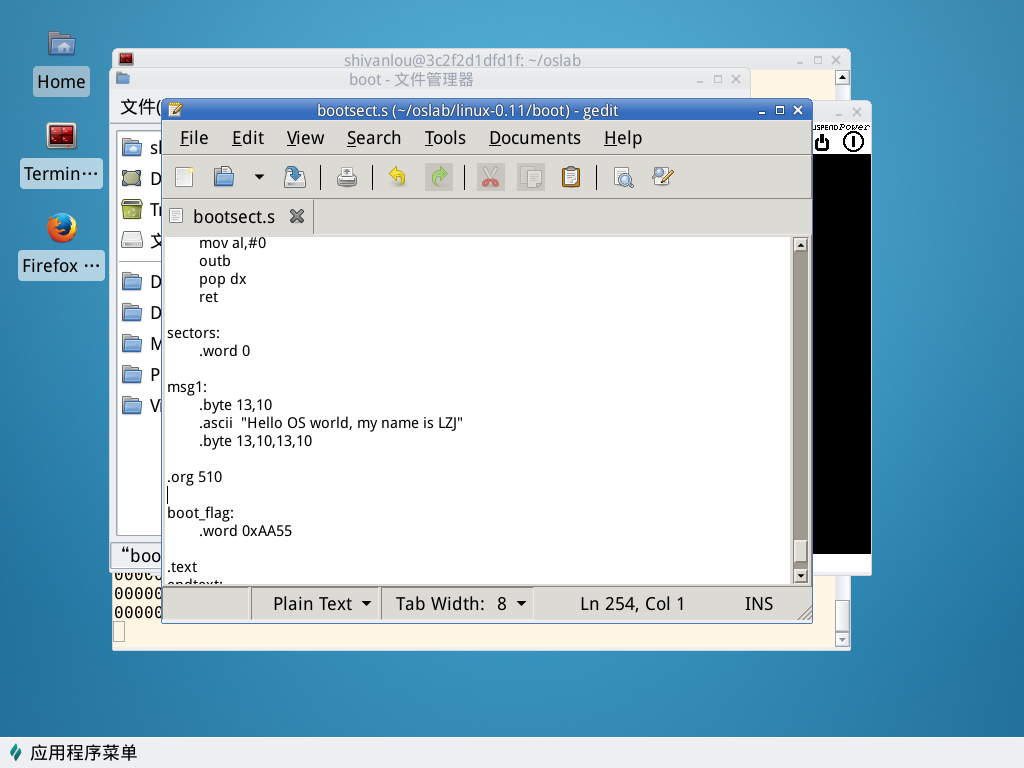Change the Tab Width setting
1024x768 pixels.
click(460, 603)
